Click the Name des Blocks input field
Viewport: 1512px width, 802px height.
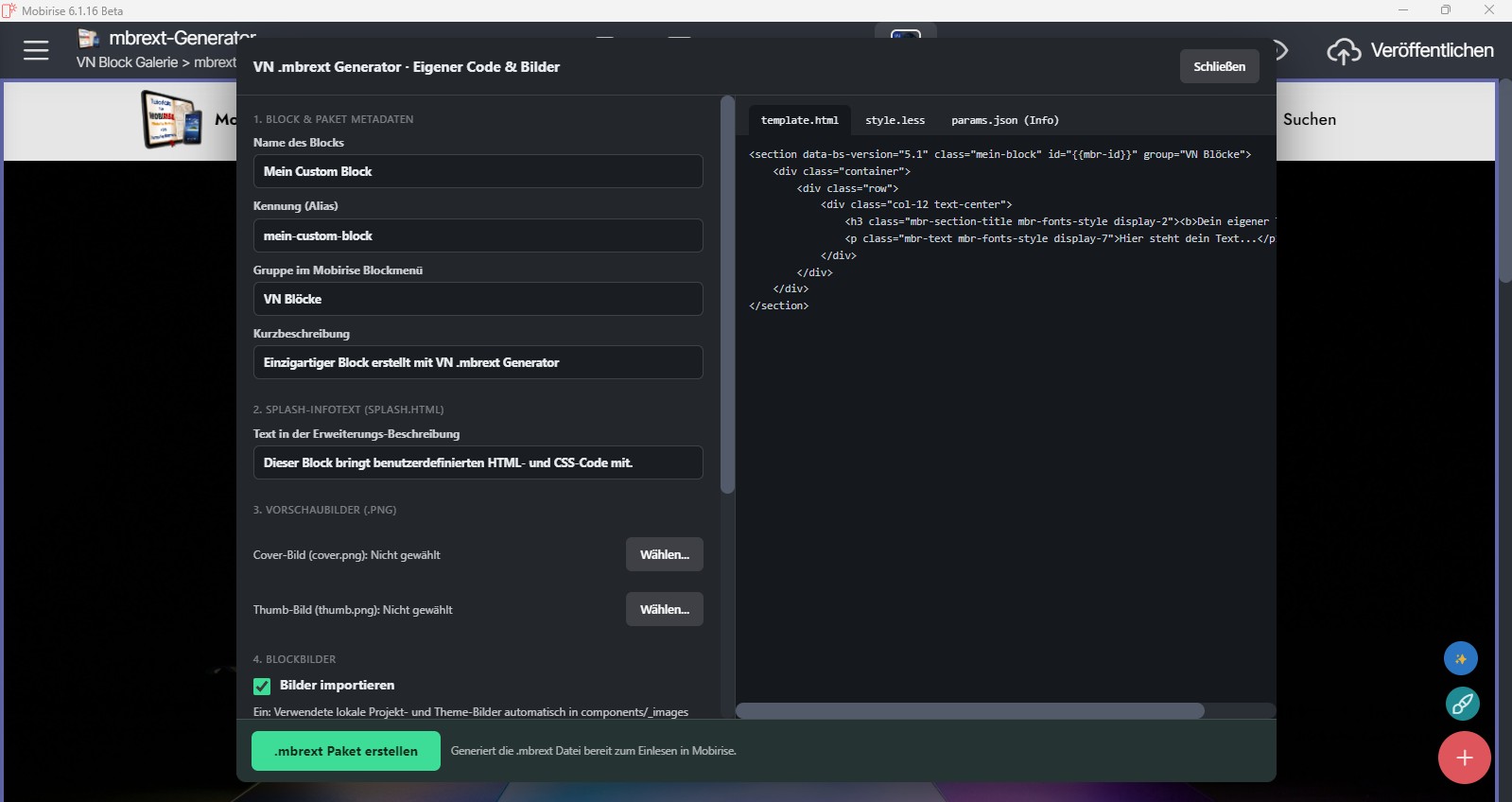coord(478,171)
